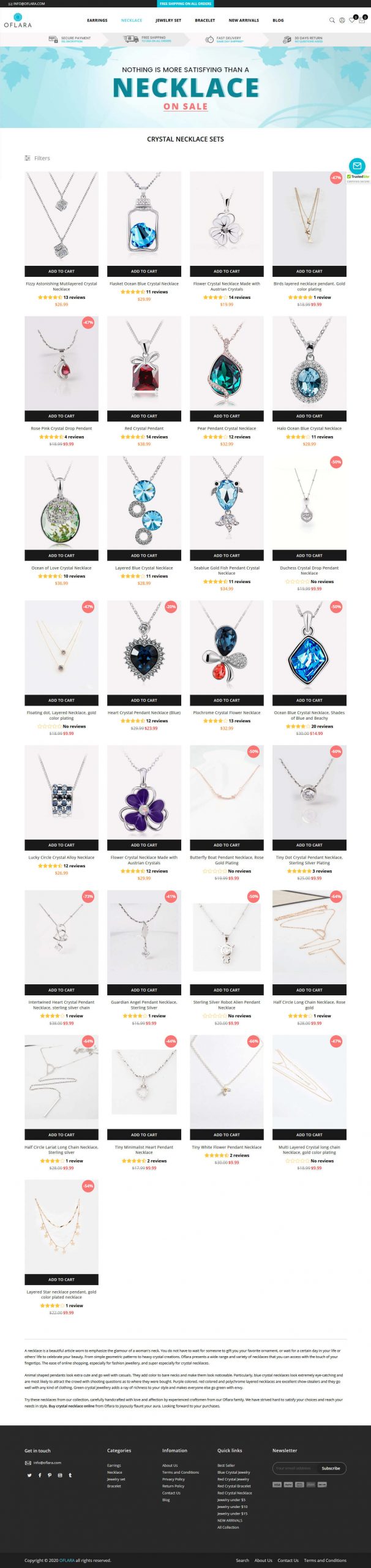Open the Facebook icon in footer
The height and width of the screenshot is (1568, 371).
(x=39, y=1475)
